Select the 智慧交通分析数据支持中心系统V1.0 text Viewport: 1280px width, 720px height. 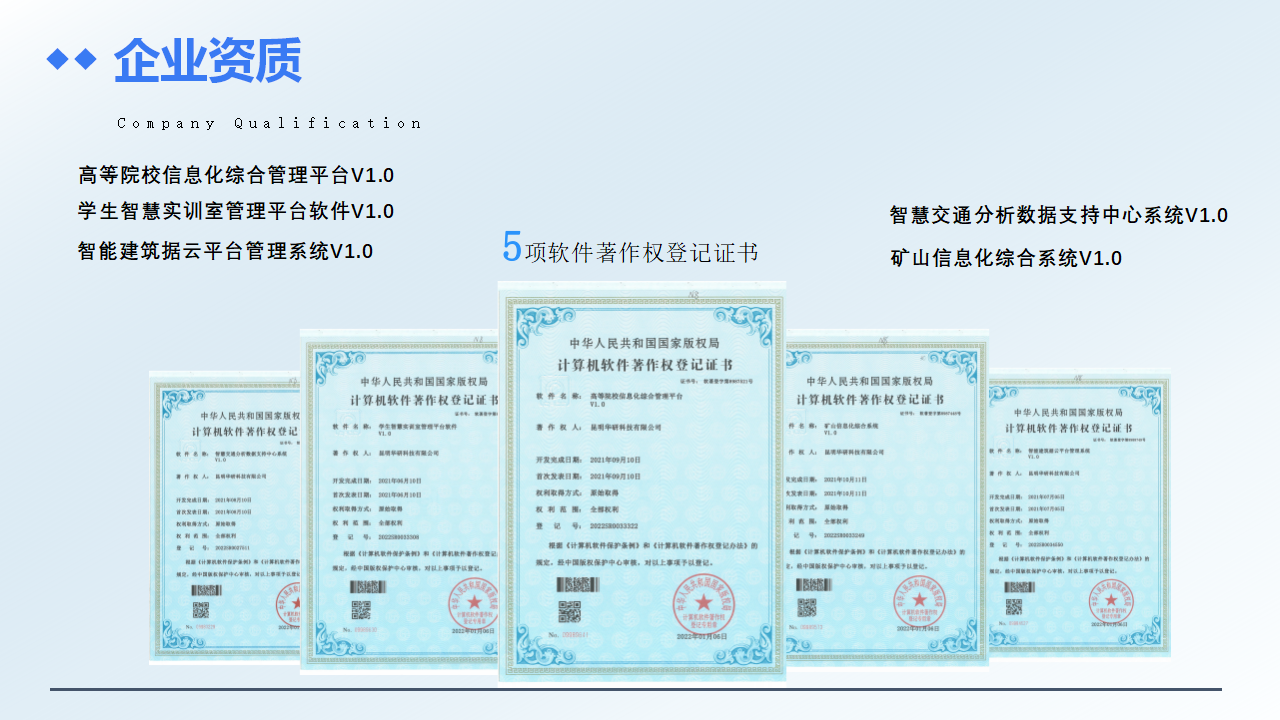pos(1058,215)
